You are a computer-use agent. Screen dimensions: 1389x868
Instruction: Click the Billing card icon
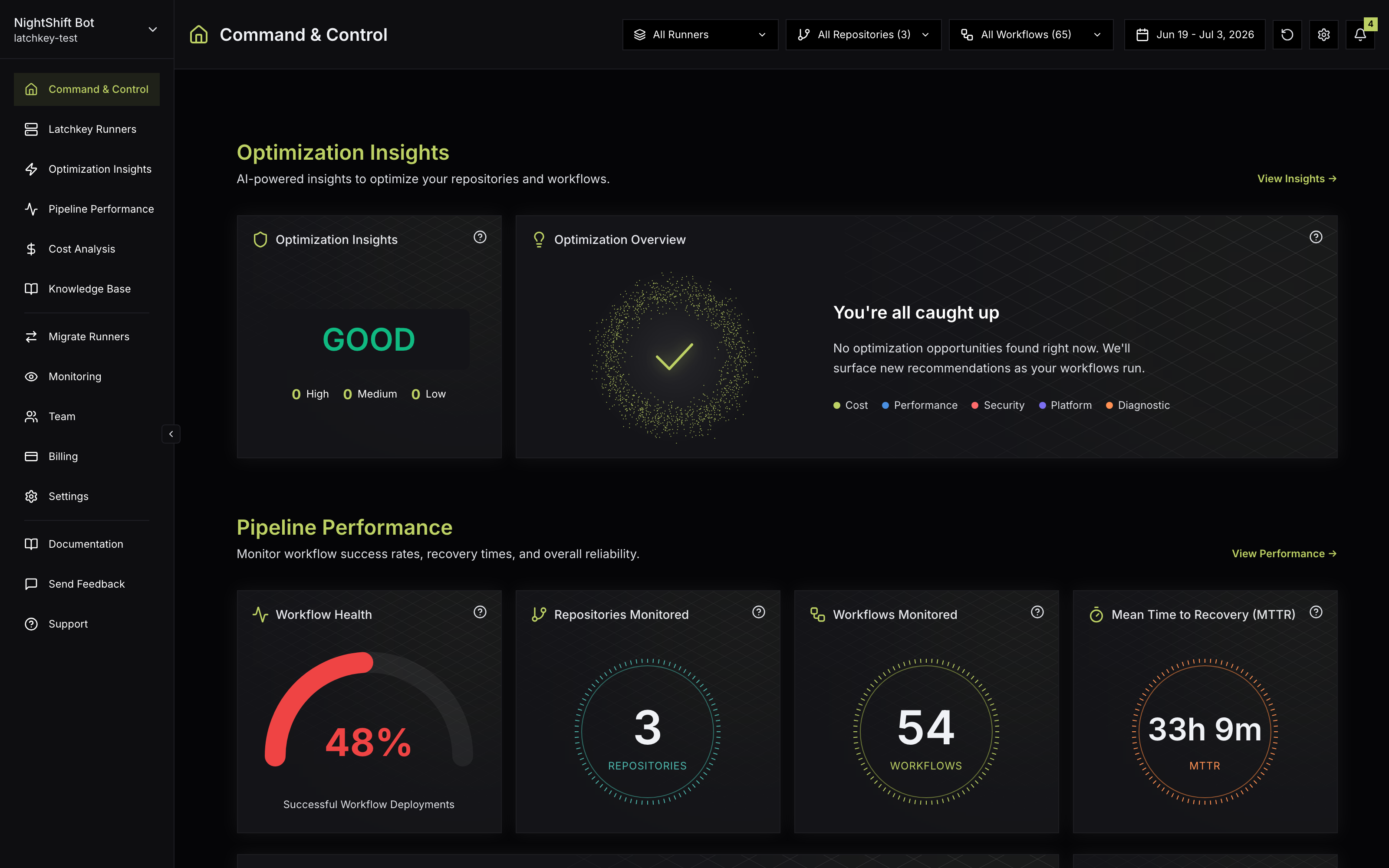pos(31,457)
